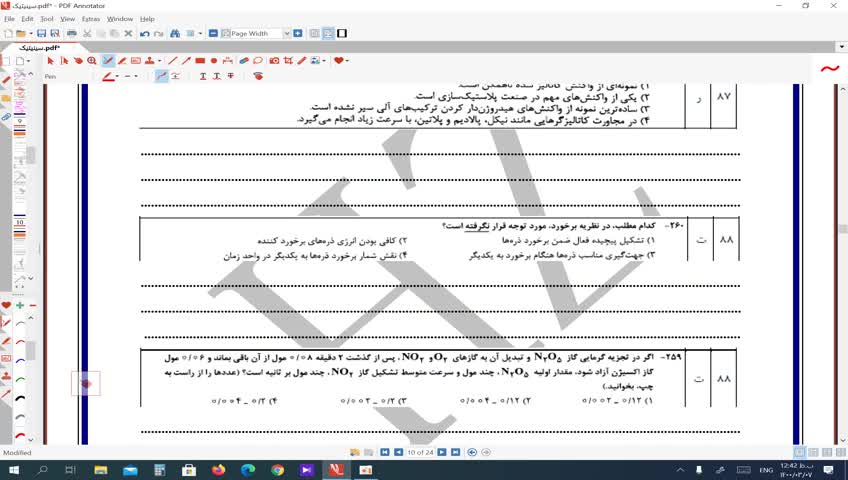This screenshot has width=848, height=480.
Task: Select the Text box tool
Action: [136, 61]
